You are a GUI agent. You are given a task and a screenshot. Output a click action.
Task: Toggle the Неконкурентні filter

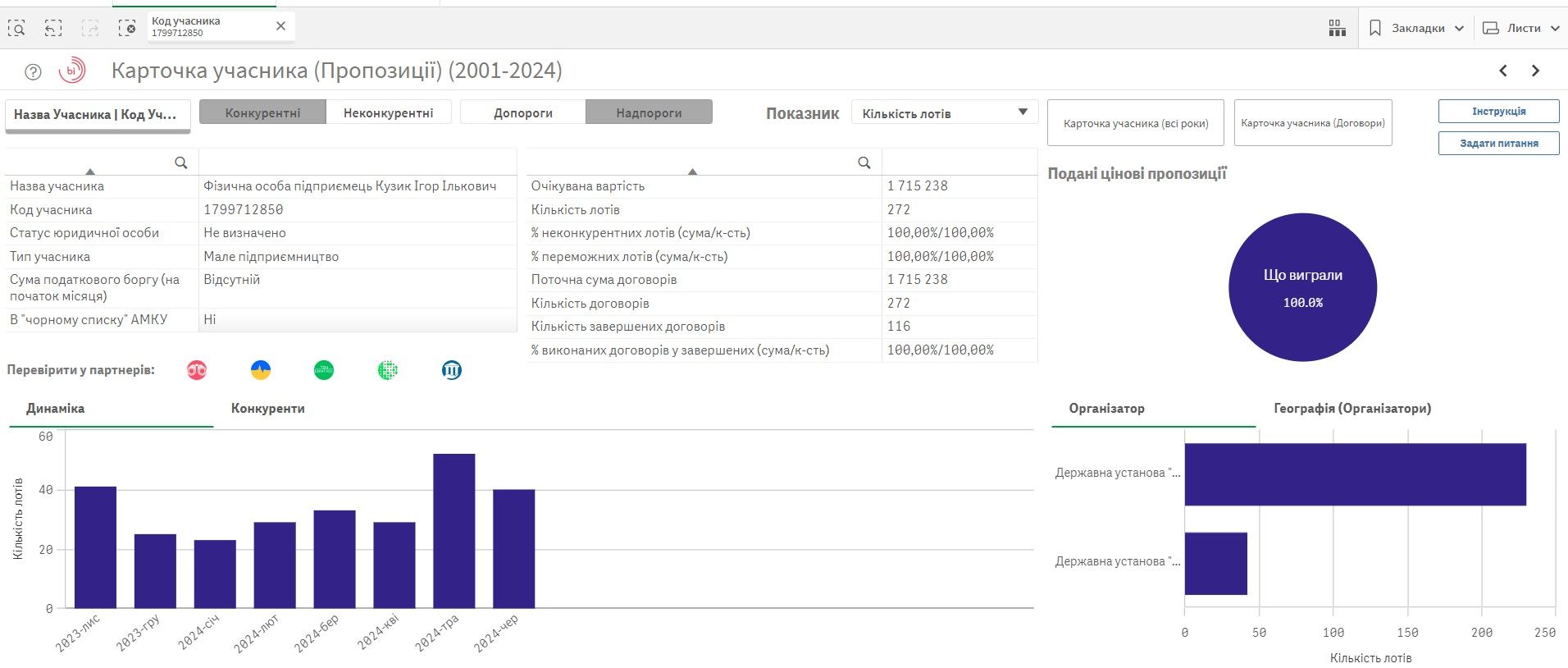tap(388, 112)
